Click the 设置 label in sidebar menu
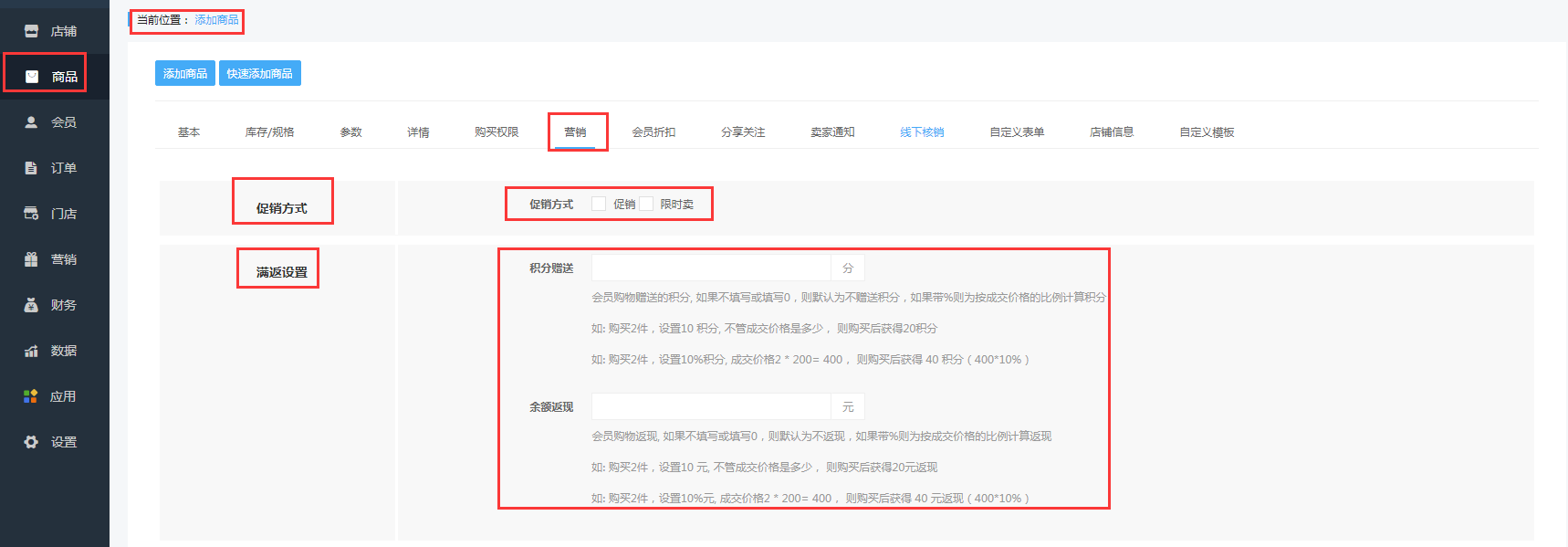 (x=64, y=442)
